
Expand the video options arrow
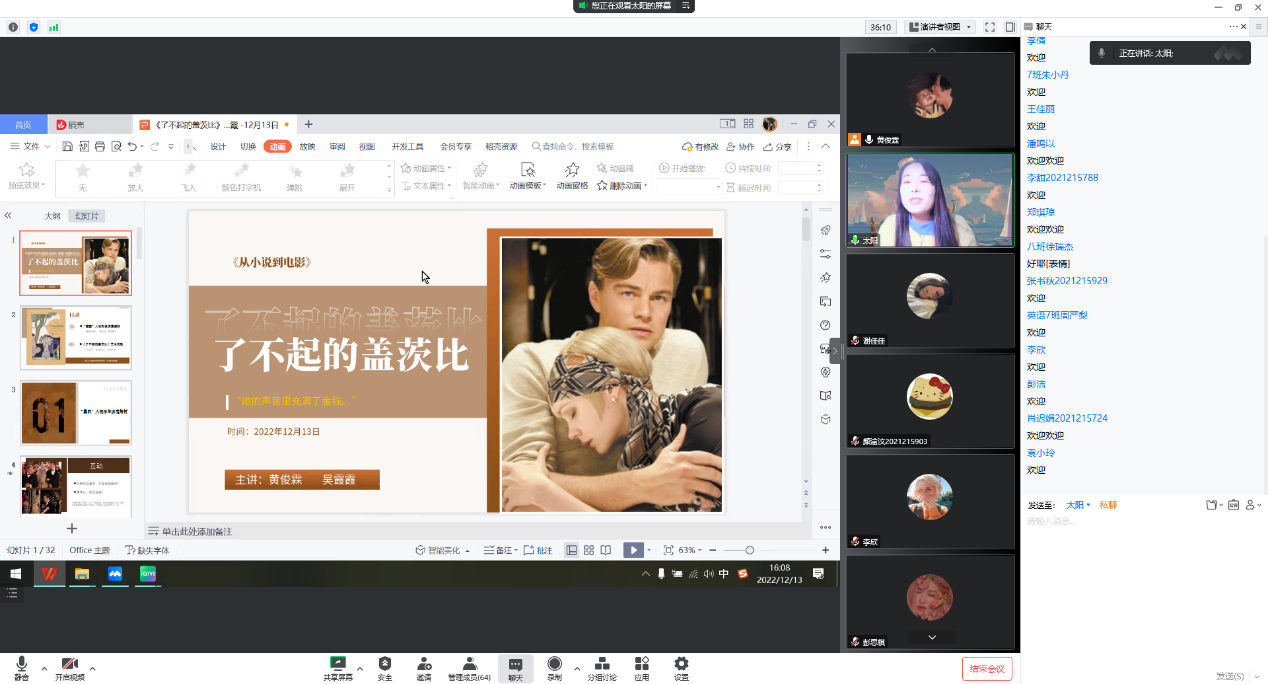[x=93, y=668]
